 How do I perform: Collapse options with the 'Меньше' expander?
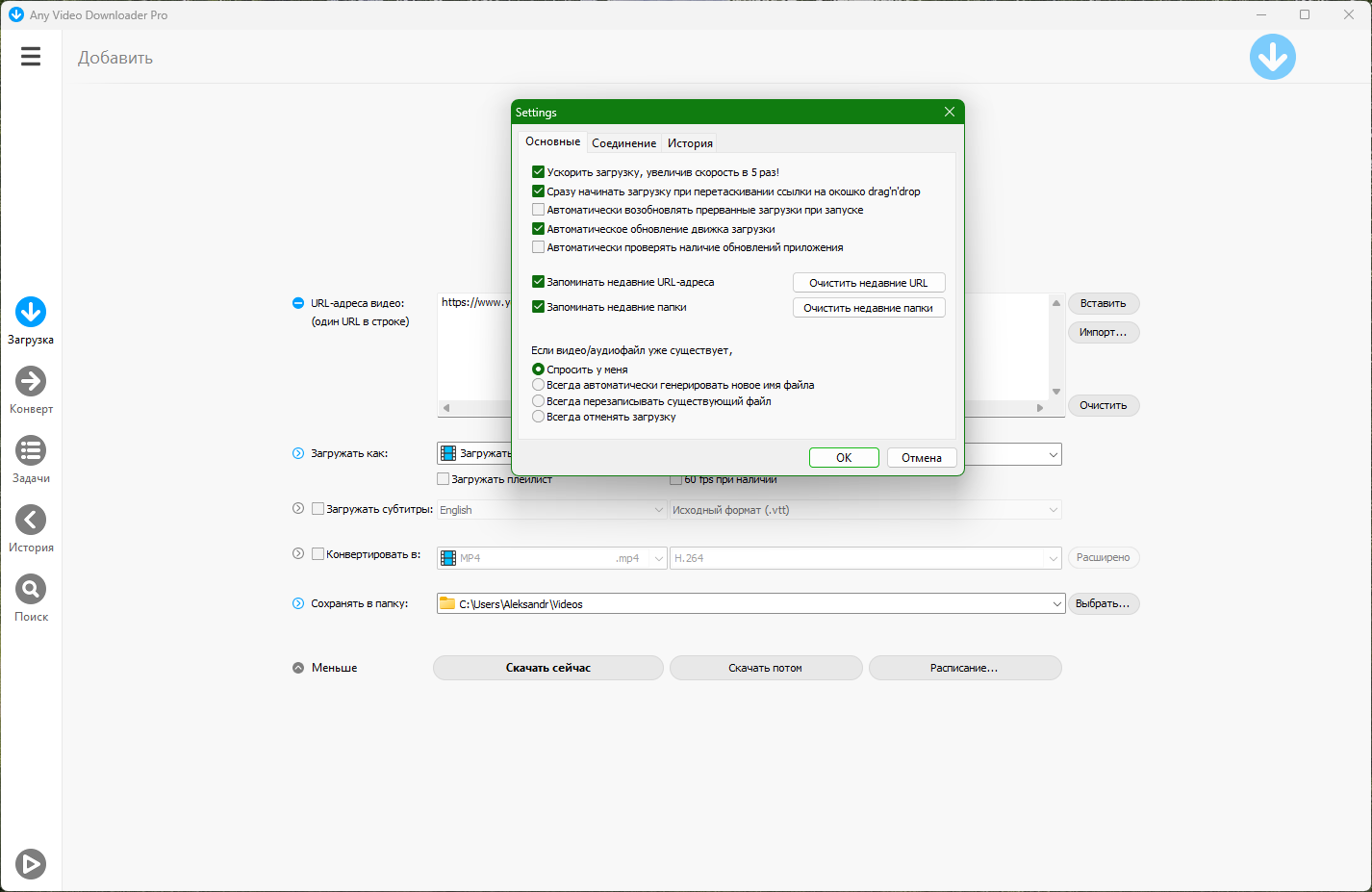[298, 668]
